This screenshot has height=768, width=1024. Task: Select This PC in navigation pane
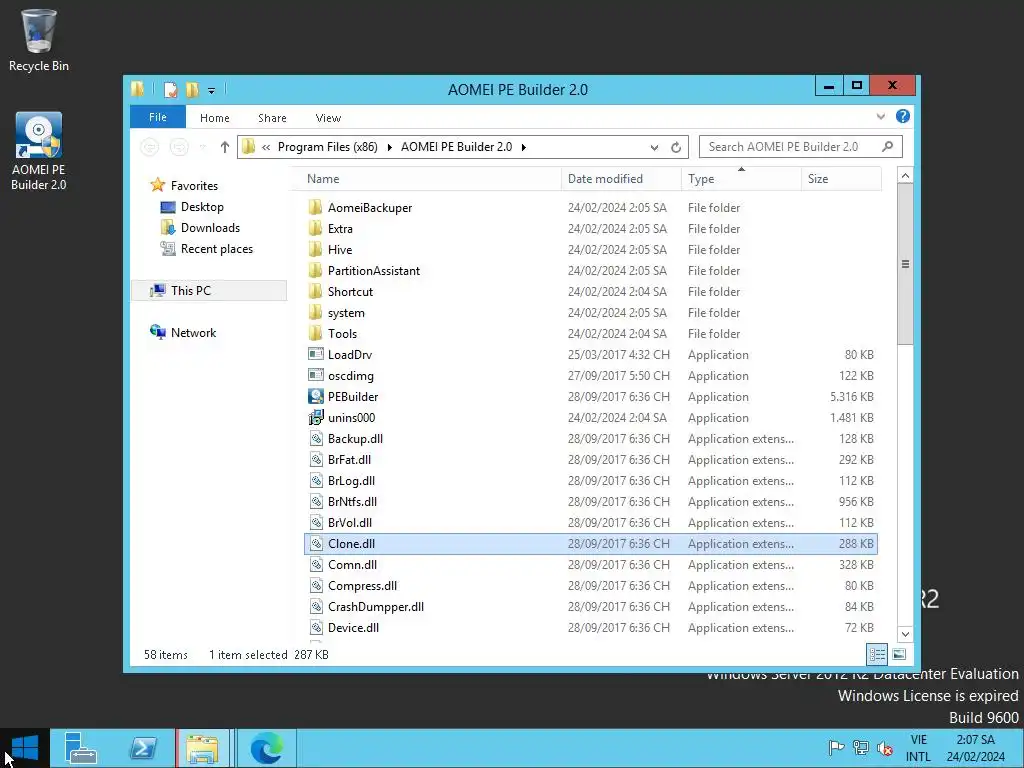coord(209,291)
